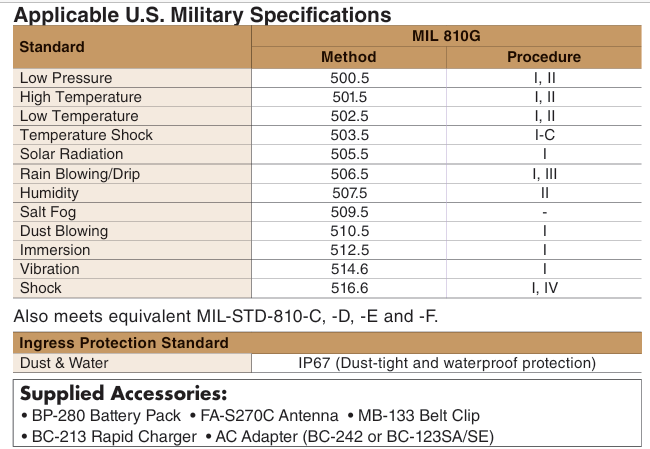The width and height of the screenshot is (650, 449).
Task: Select the 'Dust Blowing' row label
Action: pyautogui.click(x=64, y=230)
